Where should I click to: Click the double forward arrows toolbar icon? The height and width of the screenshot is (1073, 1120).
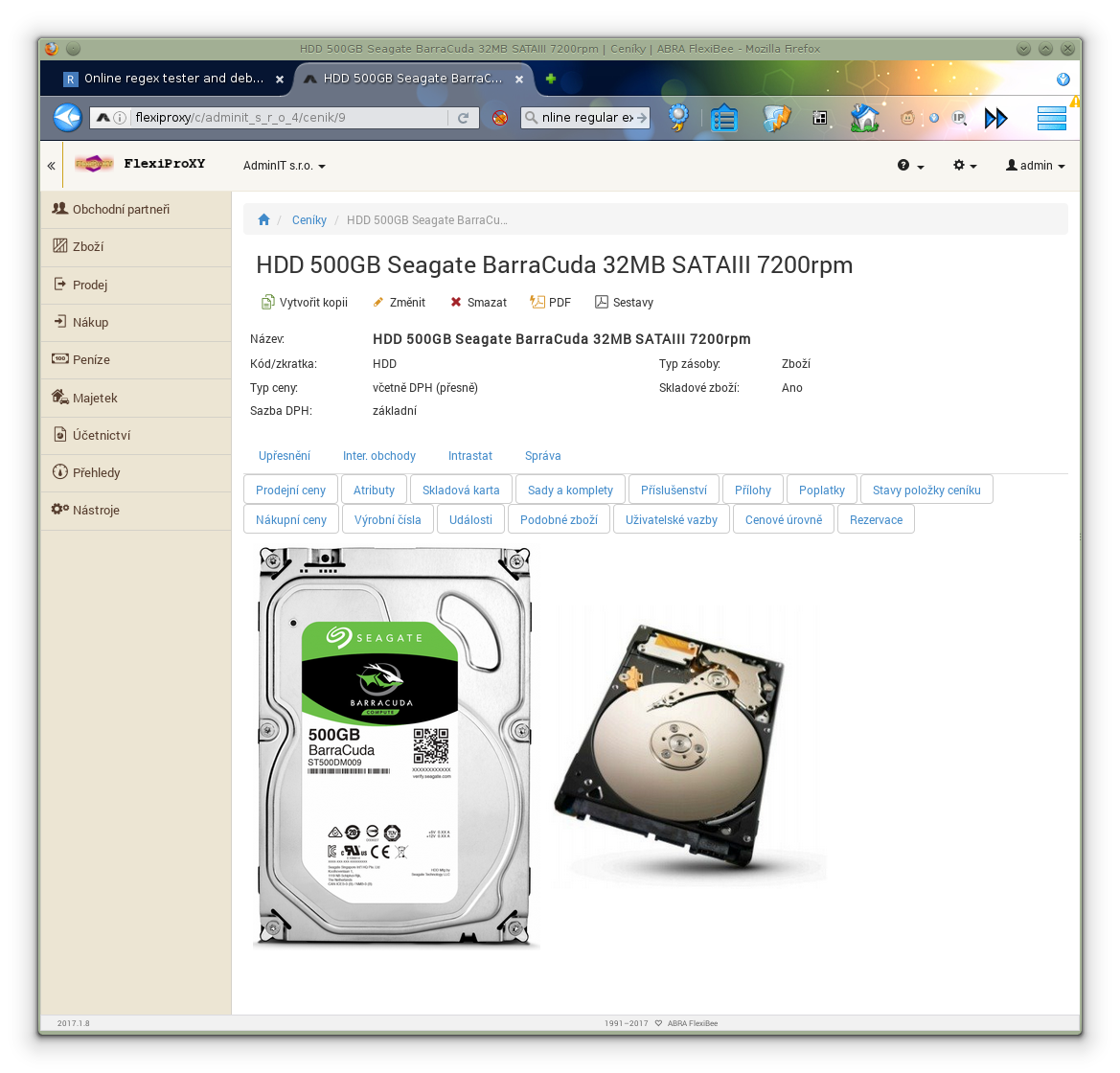point(995,118)
